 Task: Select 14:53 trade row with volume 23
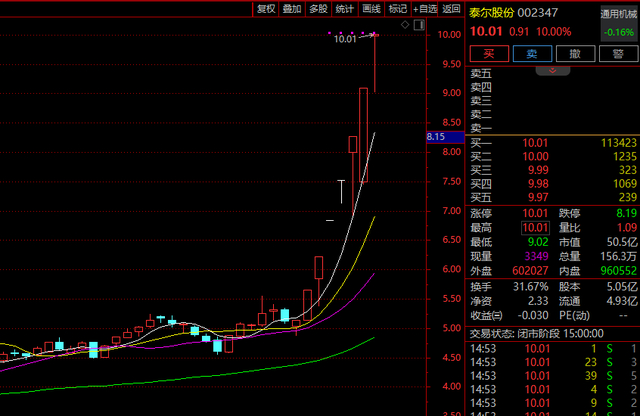[x=553, y=362]
